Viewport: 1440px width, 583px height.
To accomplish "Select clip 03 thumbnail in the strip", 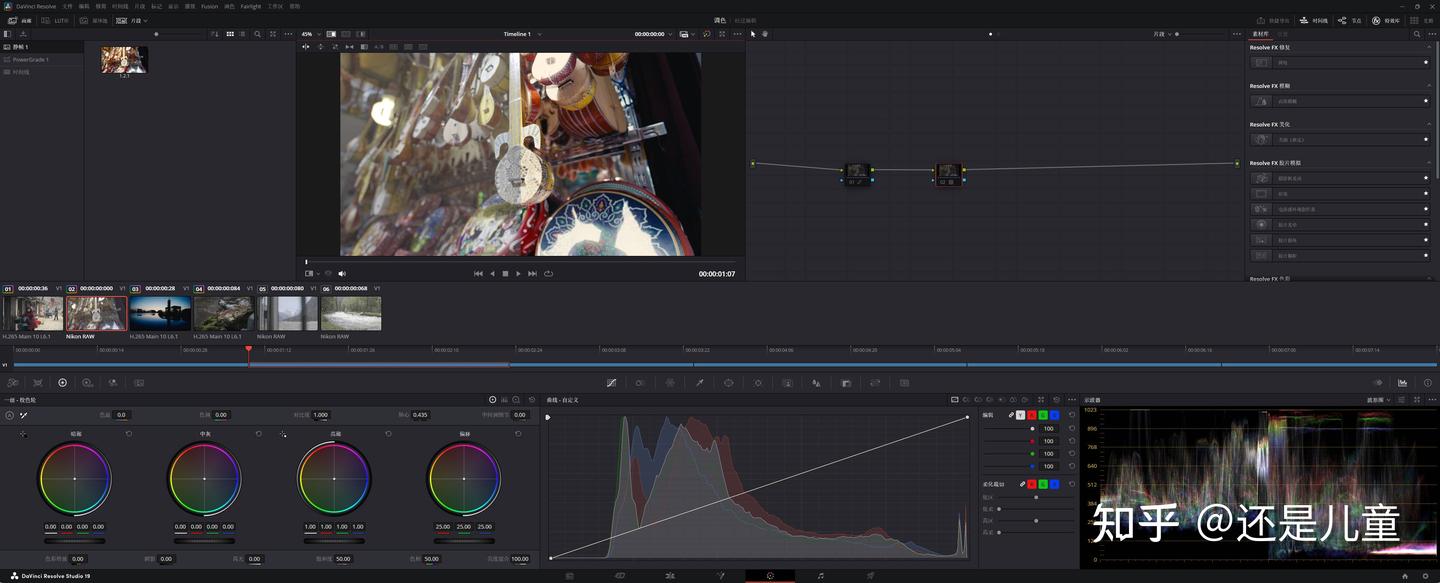I will point(160,313).
